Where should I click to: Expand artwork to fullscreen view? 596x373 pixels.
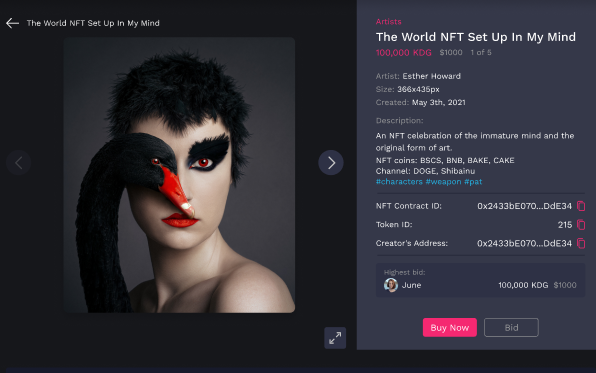click(x=335, y=338)
